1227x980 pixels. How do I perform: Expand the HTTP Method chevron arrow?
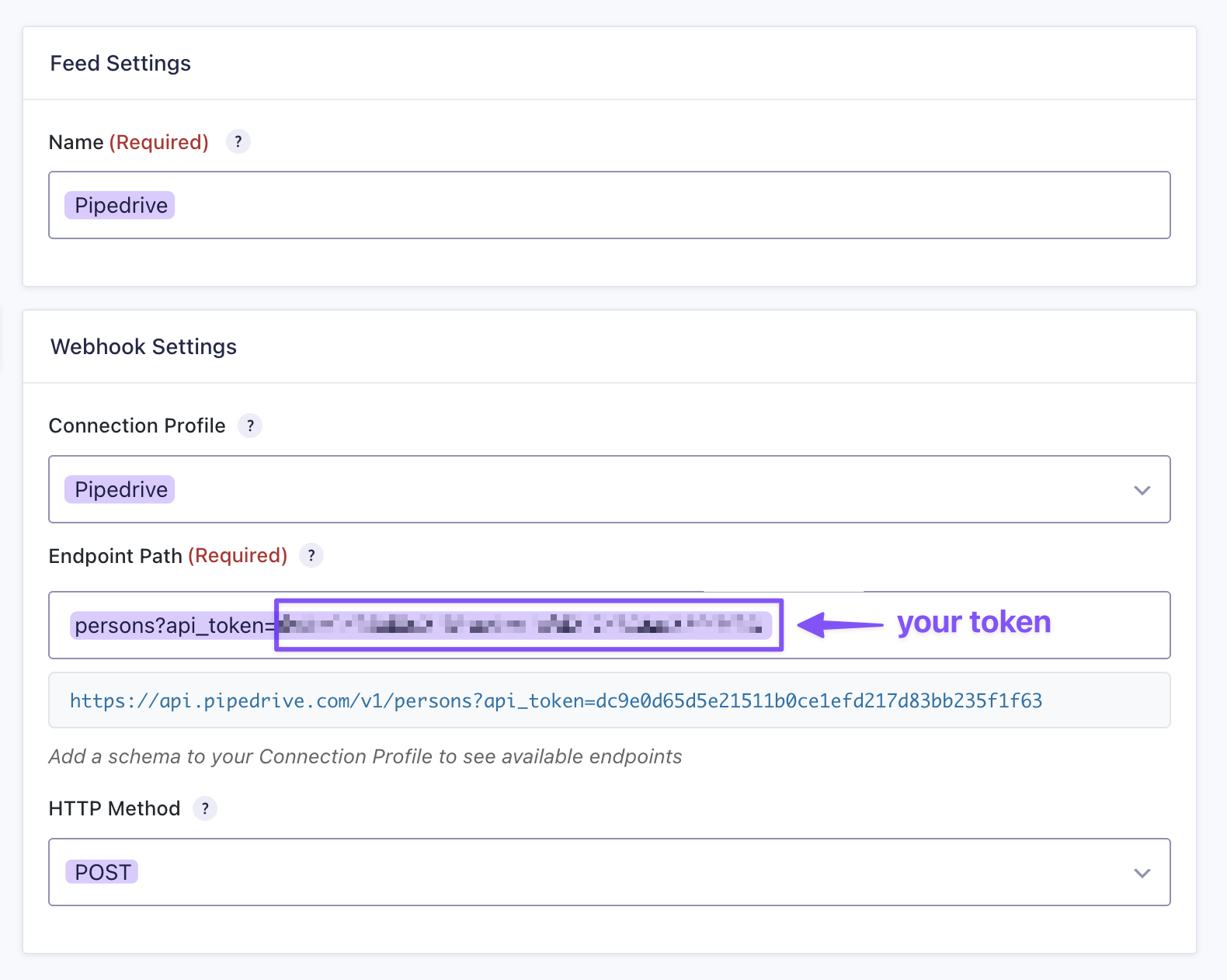pos(1141,873)
